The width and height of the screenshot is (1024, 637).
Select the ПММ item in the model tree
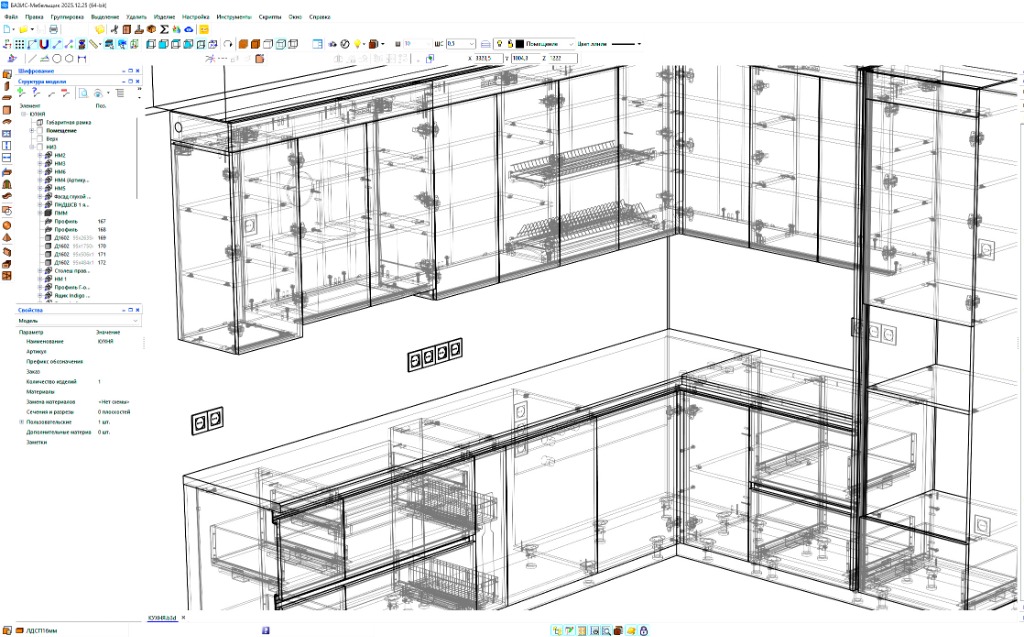pos(60,213)
